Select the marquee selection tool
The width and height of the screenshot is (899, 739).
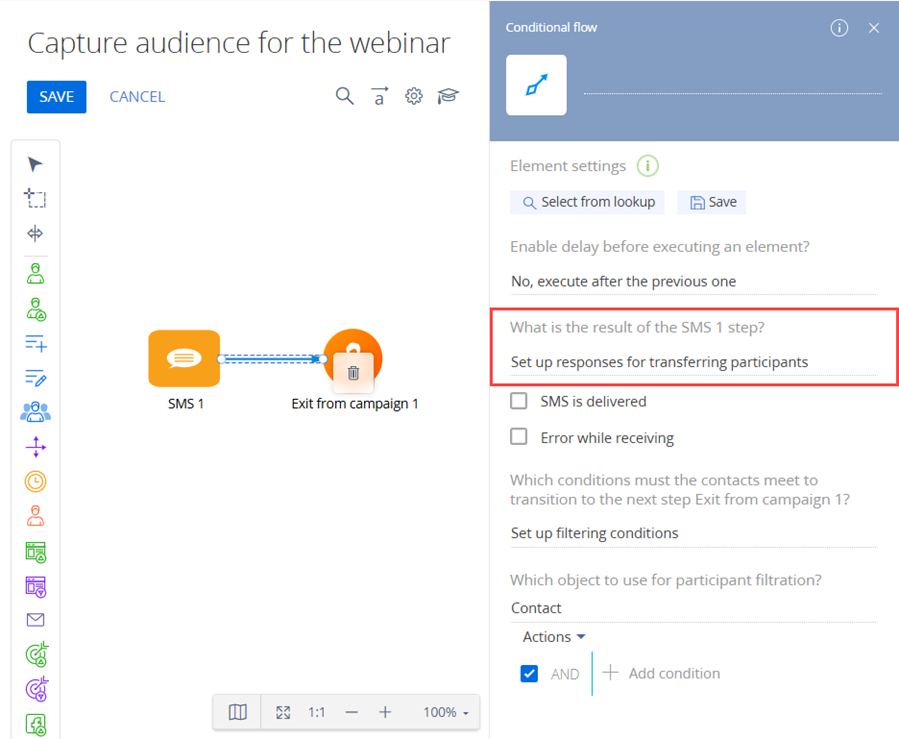pyautogui.click(x=36, y=199)
